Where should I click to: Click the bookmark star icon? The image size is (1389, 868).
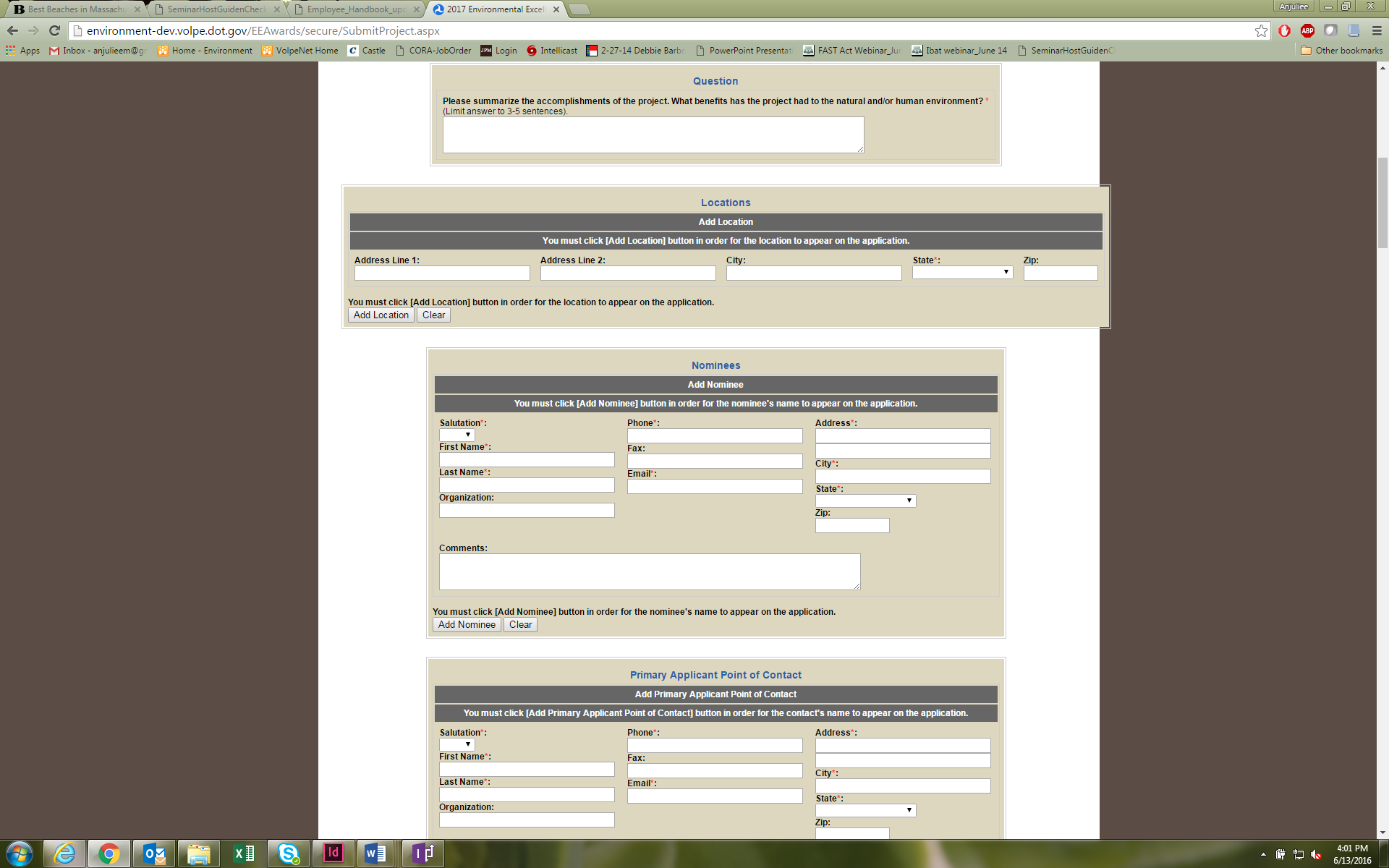pos(1261,30)
